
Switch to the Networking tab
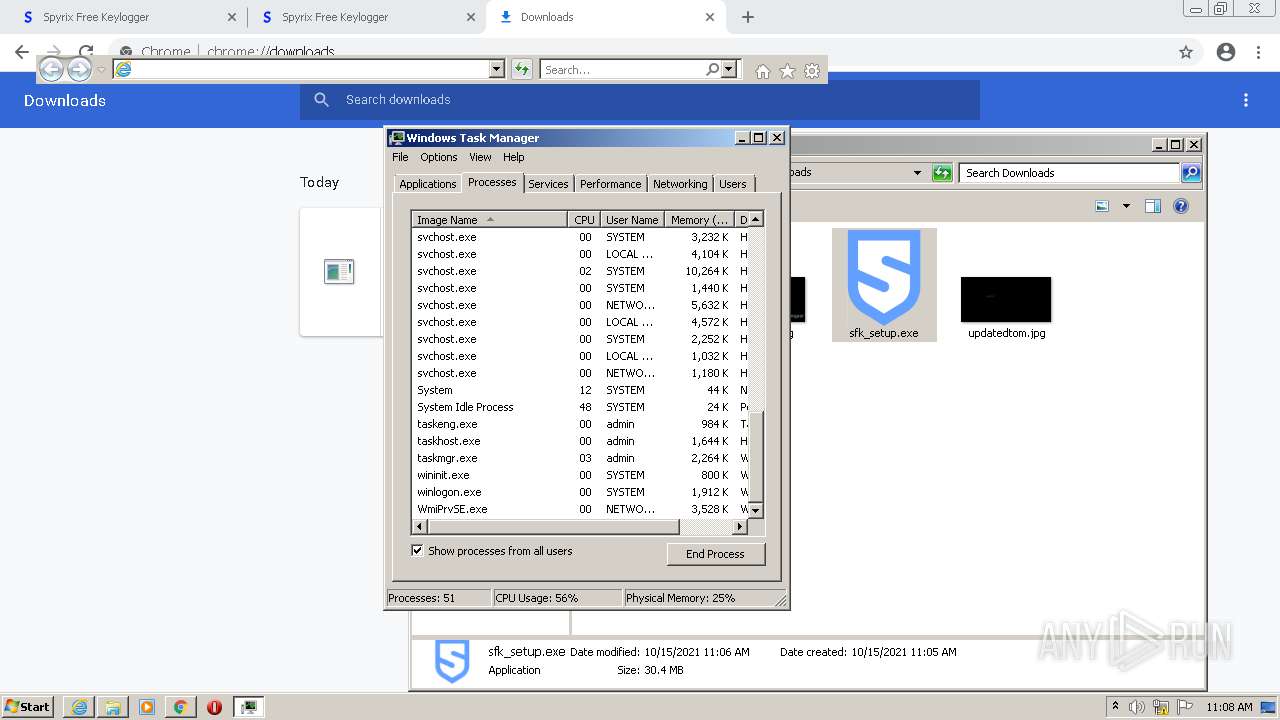[x=679, y=184]
